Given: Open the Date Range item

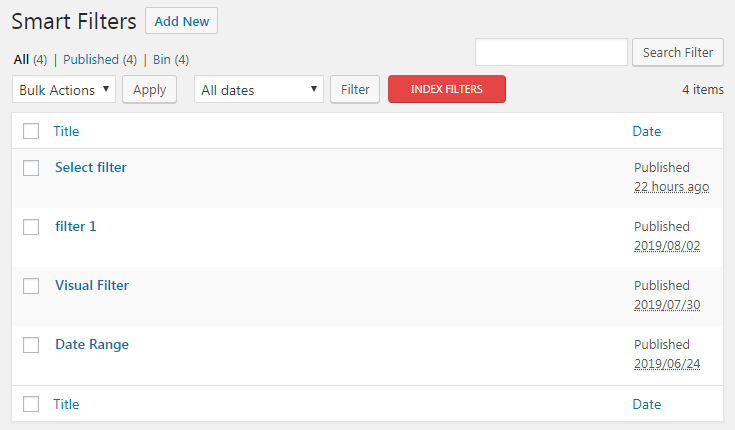Looking at the screenshot, I should tap(92, 345).
